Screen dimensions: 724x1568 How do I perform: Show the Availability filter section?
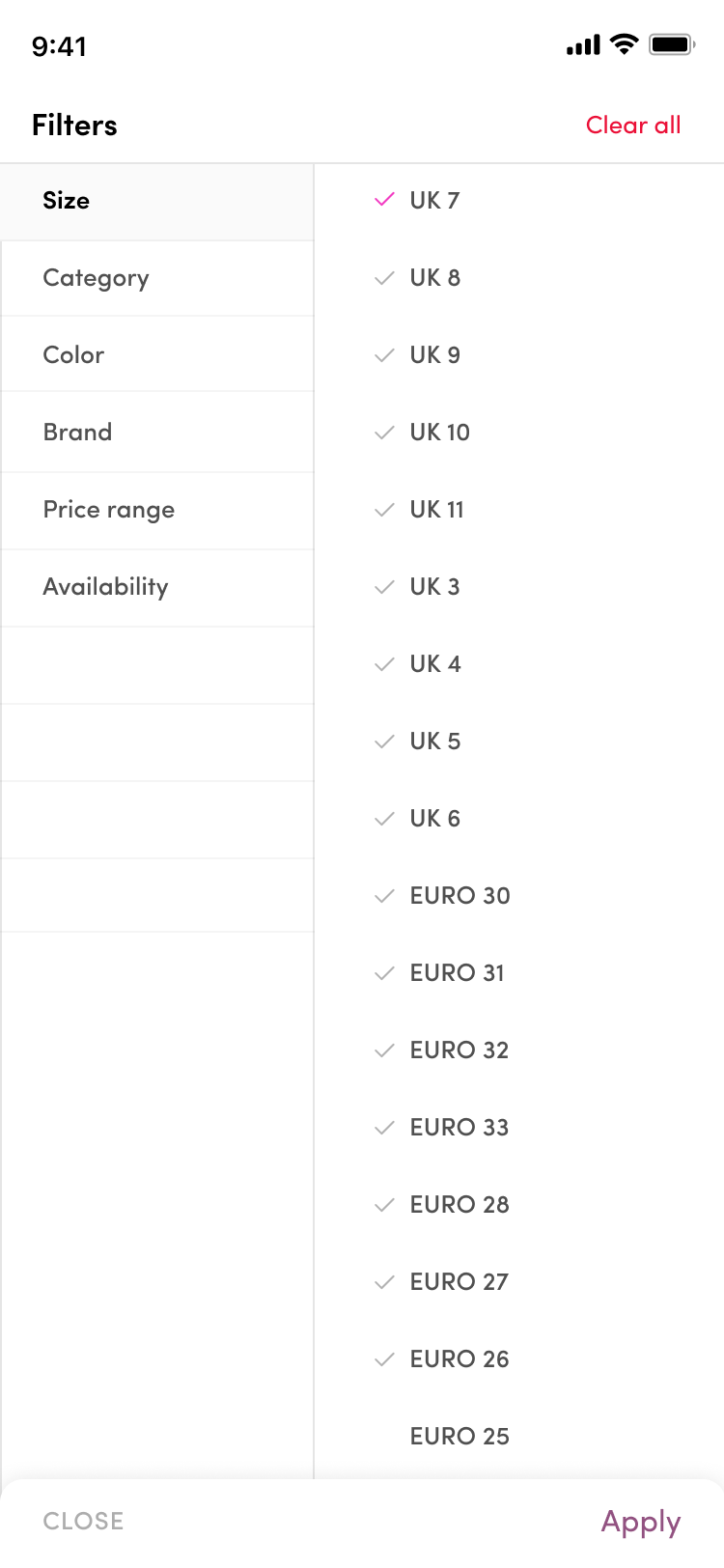pyautogui.click(x=105, y=587)
